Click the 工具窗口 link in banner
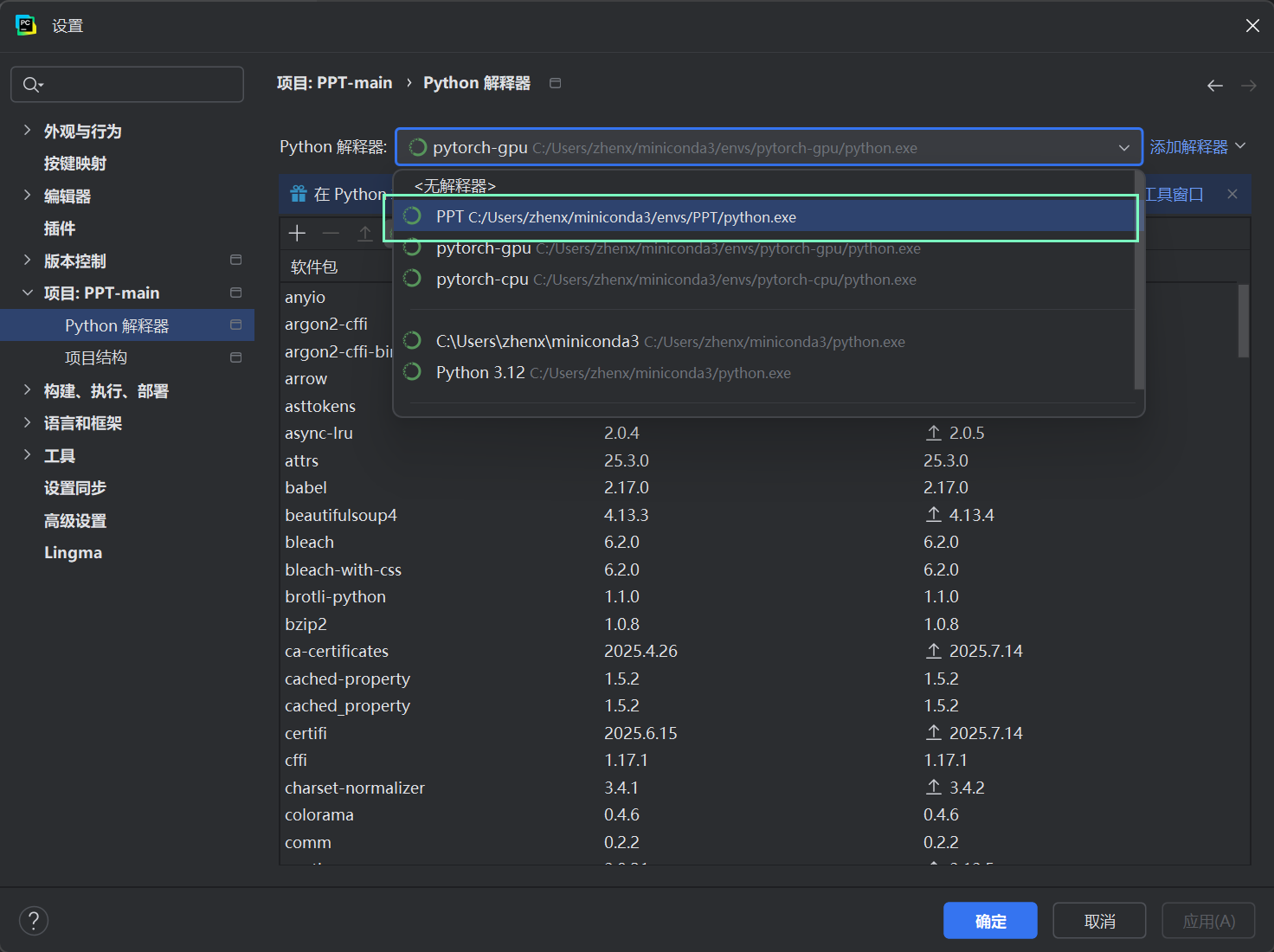This screenshot has width=1274, height=952. [1174, 194]
